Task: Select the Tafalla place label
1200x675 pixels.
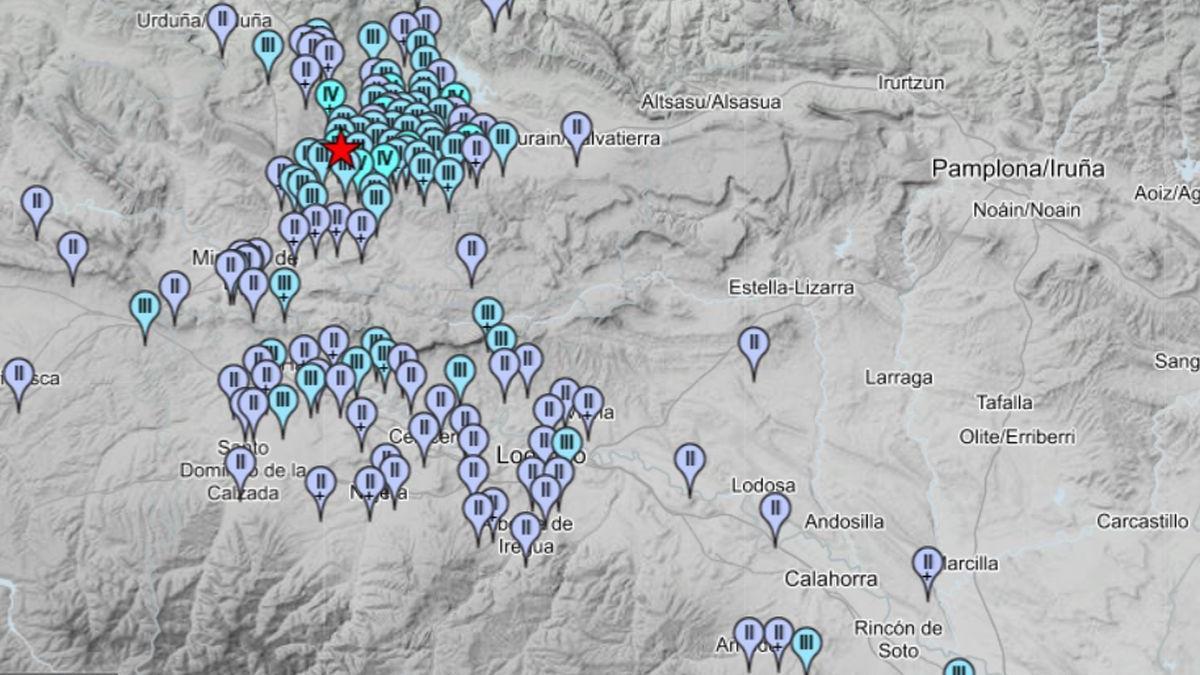Action: [1004, 403]
